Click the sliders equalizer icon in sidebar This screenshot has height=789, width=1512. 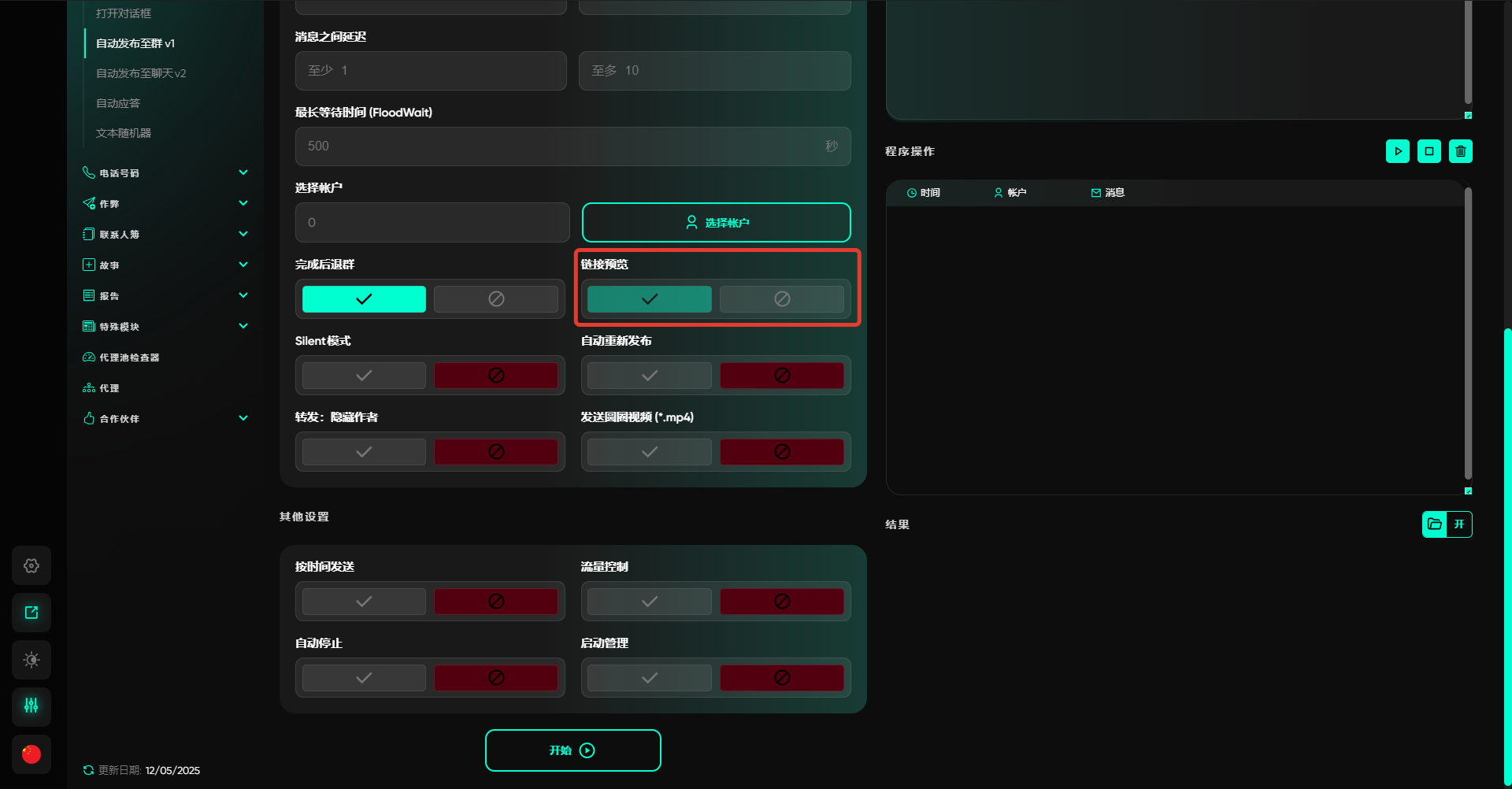click(x=31, y=706)
